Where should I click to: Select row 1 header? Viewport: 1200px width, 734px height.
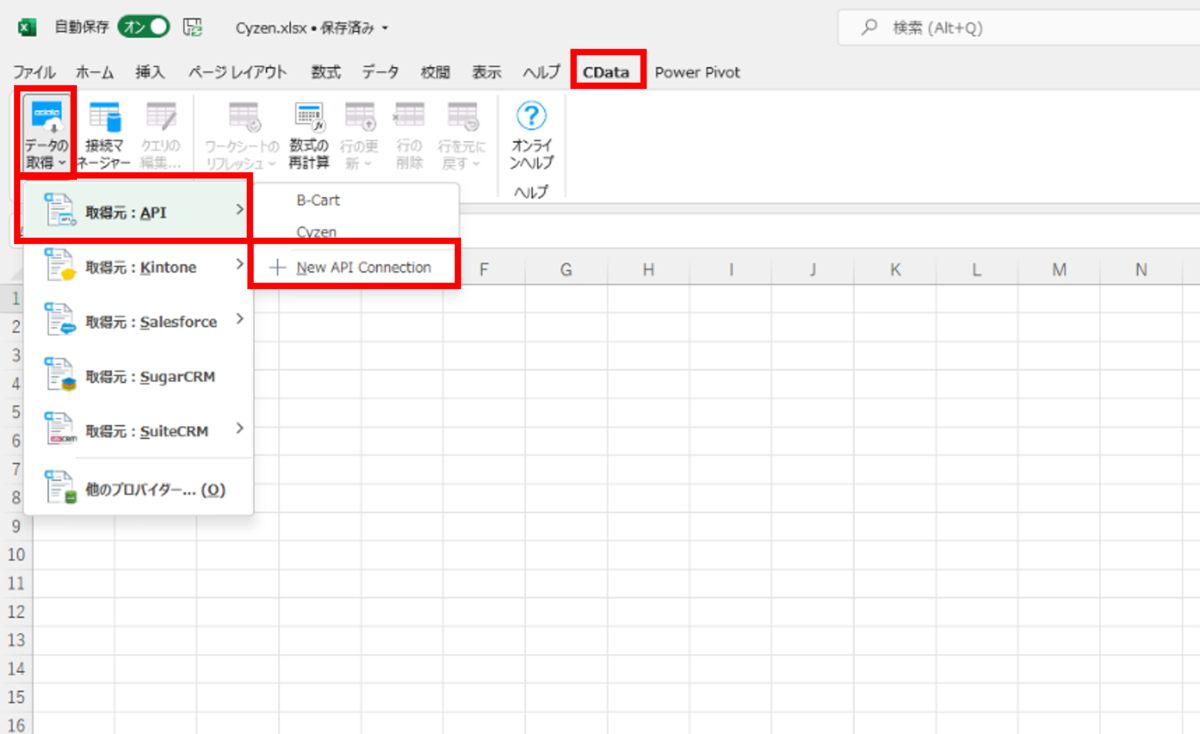(x=16, y=298)
